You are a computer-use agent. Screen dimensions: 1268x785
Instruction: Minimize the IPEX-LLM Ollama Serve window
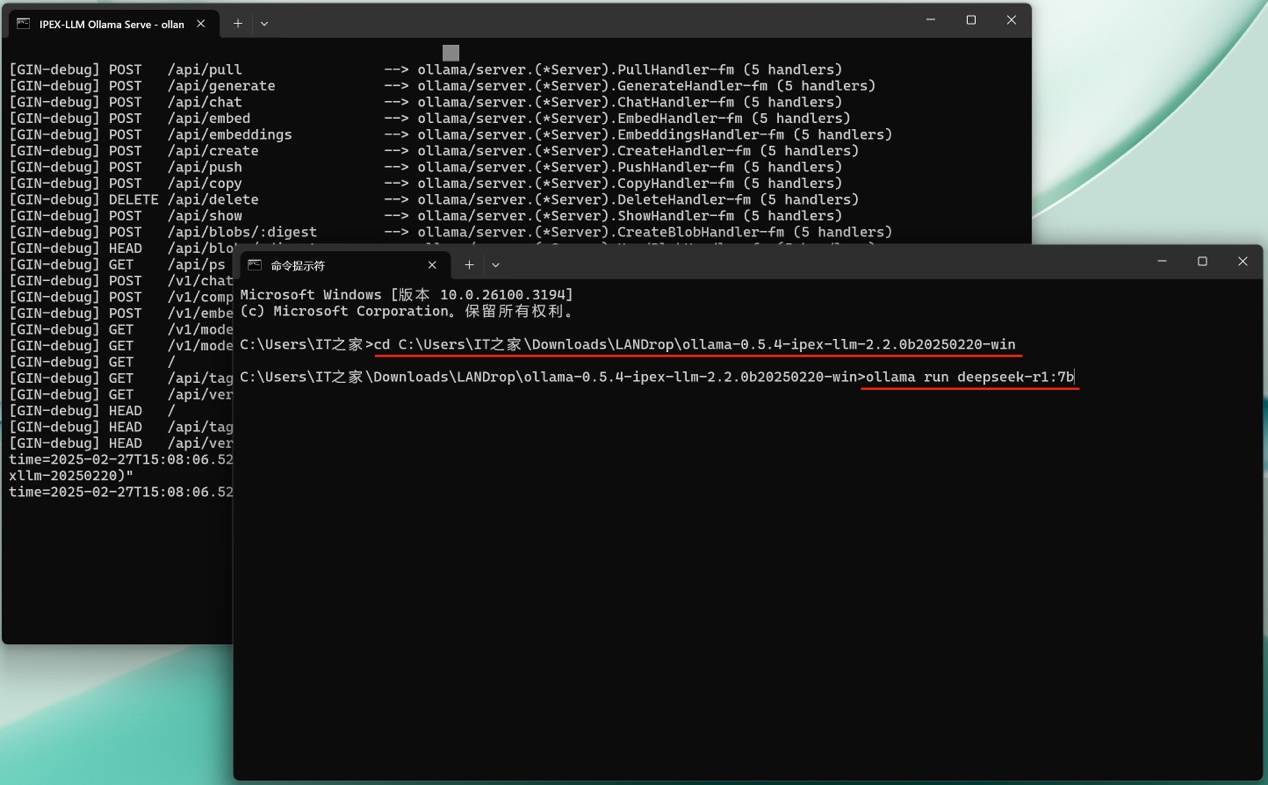[x=930, y=20]
